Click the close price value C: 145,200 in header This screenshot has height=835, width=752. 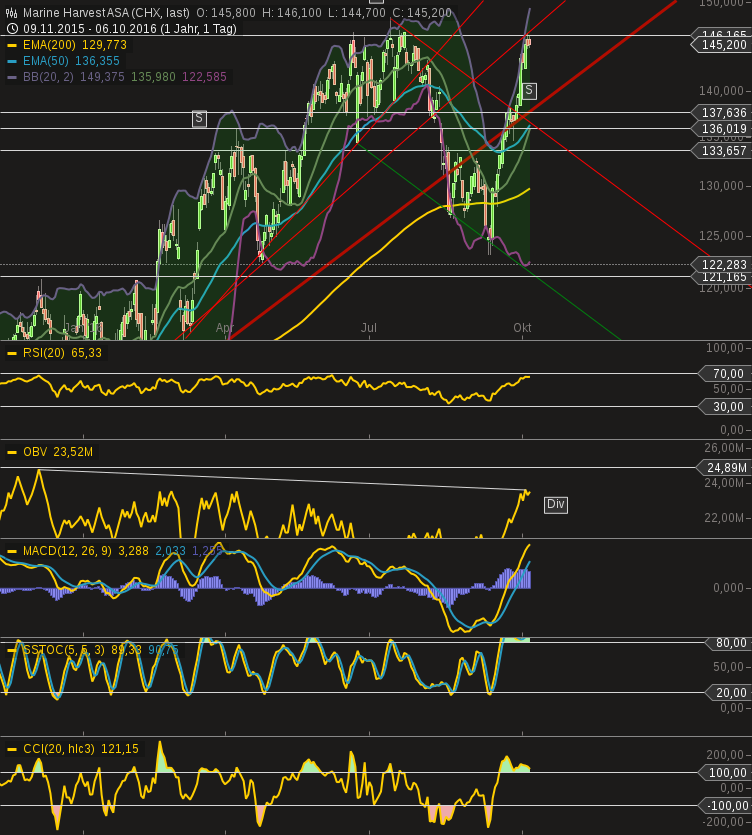point(422,13)
